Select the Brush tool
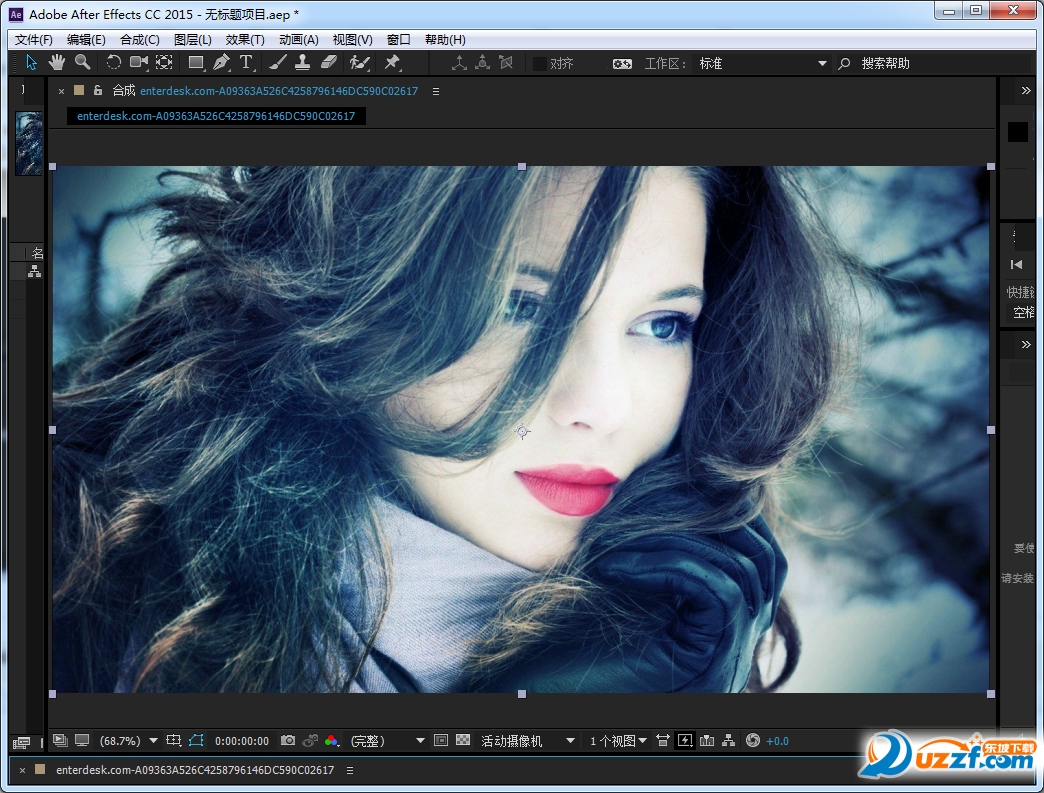This screenshot has width=1044, height=793. tap(278, 63)
